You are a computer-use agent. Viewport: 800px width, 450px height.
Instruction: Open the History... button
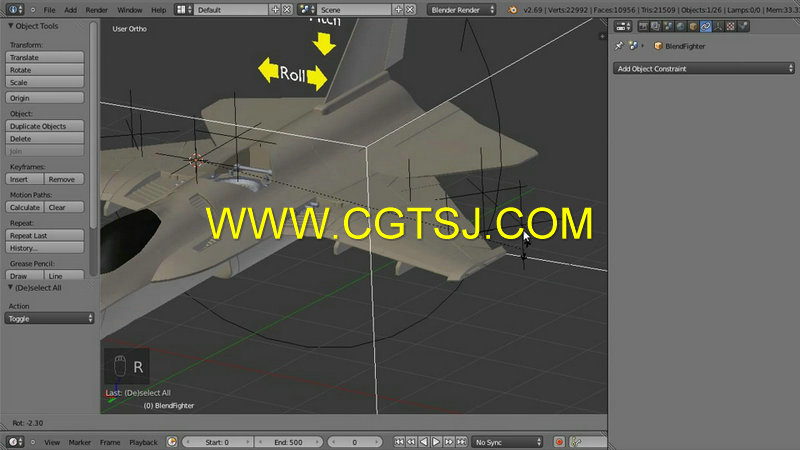coord(45,248)
